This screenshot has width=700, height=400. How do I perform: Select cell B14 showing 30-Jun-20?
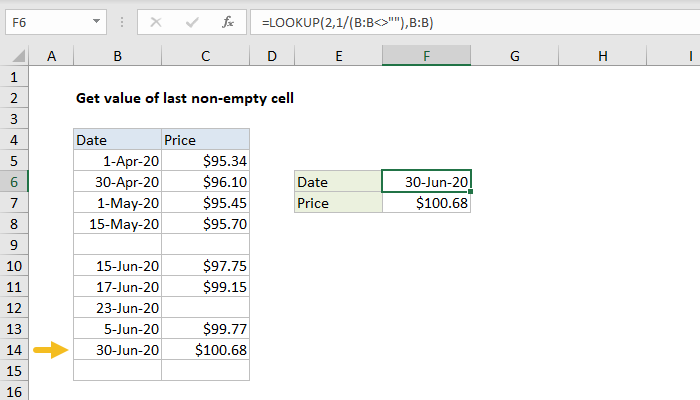tap(117, 350)
